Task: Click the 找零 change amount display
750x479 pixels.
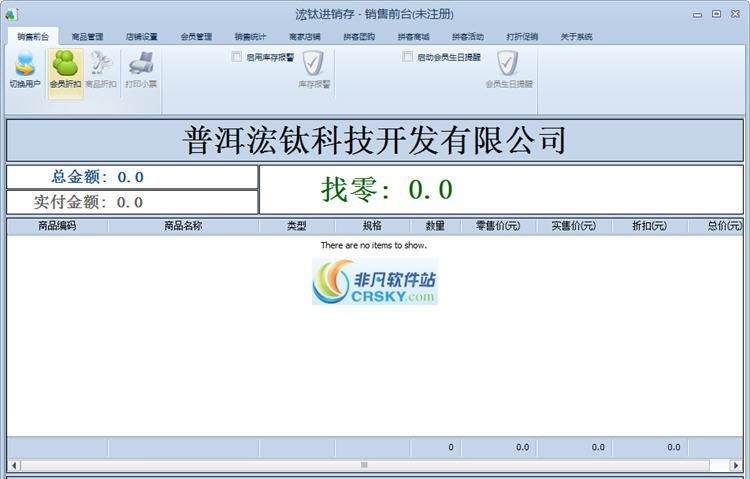Action: pyautogui.click(x=501, y=189)
